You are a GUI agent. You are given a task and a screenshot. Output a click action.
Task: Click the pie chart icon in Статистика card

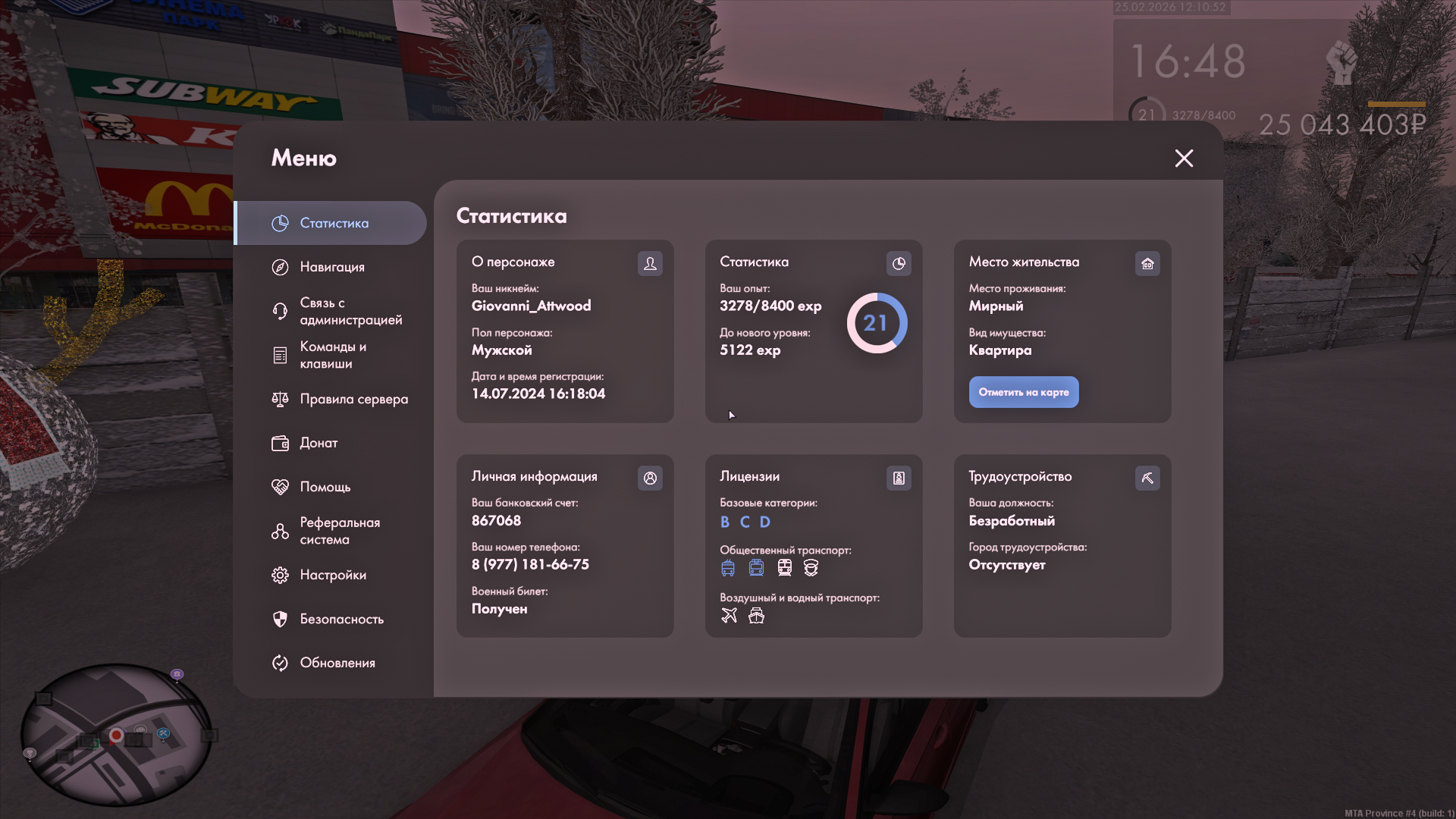point(899,263)
